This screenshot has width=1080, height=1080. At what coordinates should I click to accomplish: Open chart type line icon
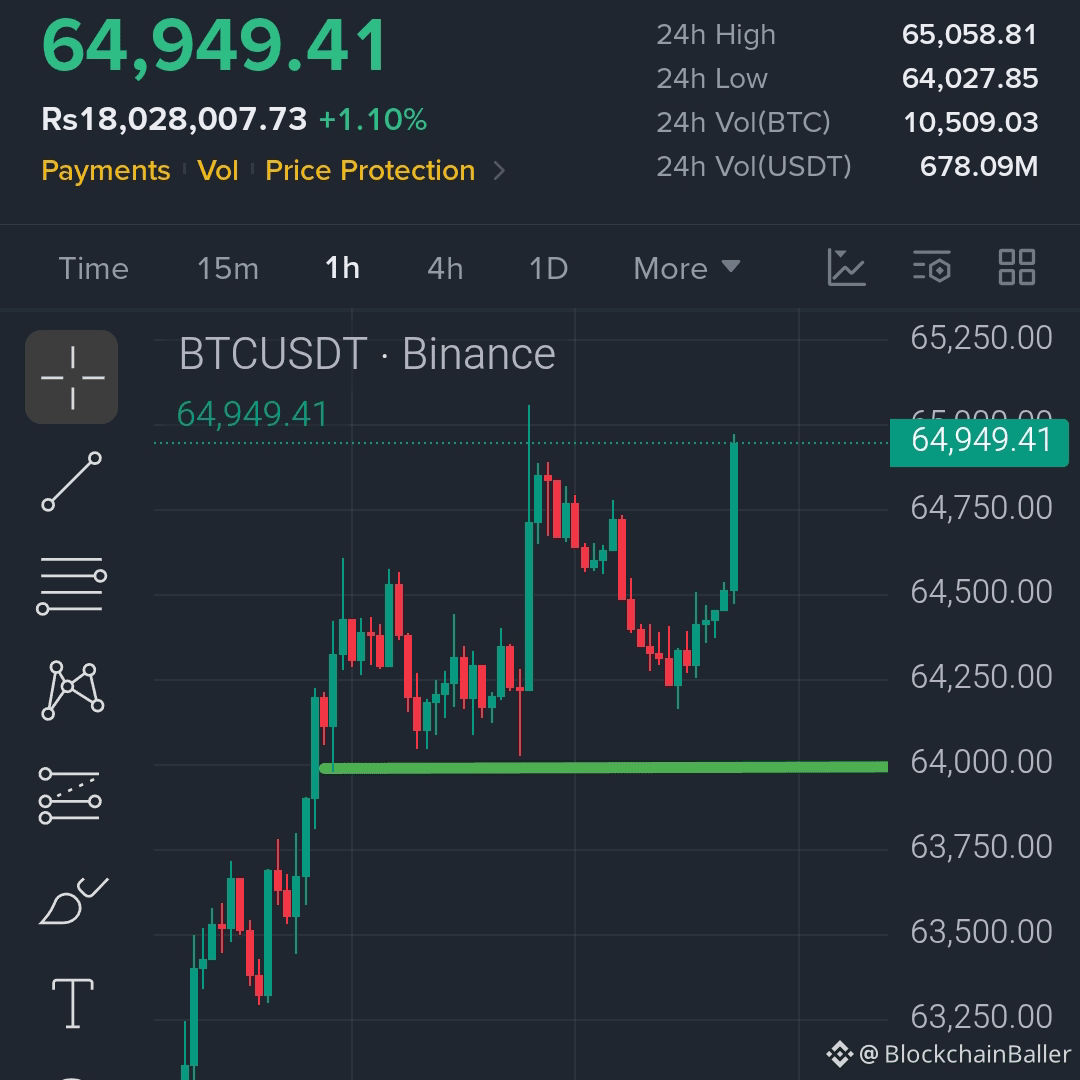tap(846, 267)
